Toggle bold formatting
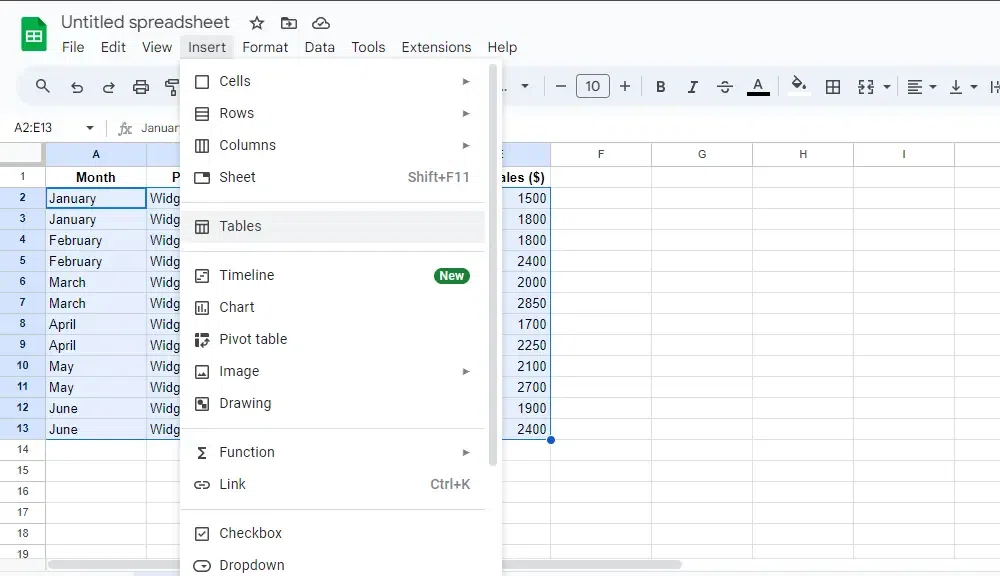Screen dimensions: 1000x576 point(661,87)
